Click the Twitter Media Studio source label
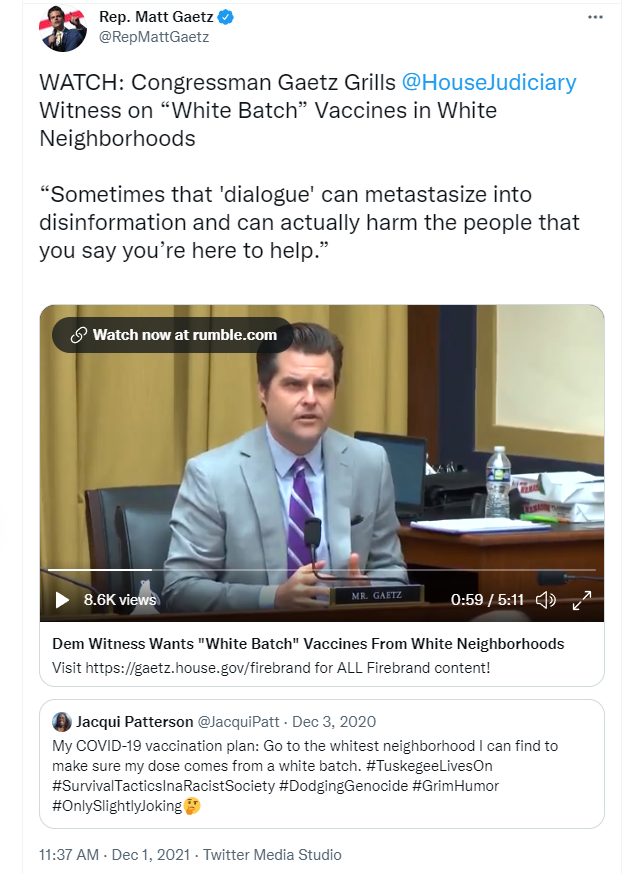This screenshot has height=874, width=639. click(x=272, y=854)
